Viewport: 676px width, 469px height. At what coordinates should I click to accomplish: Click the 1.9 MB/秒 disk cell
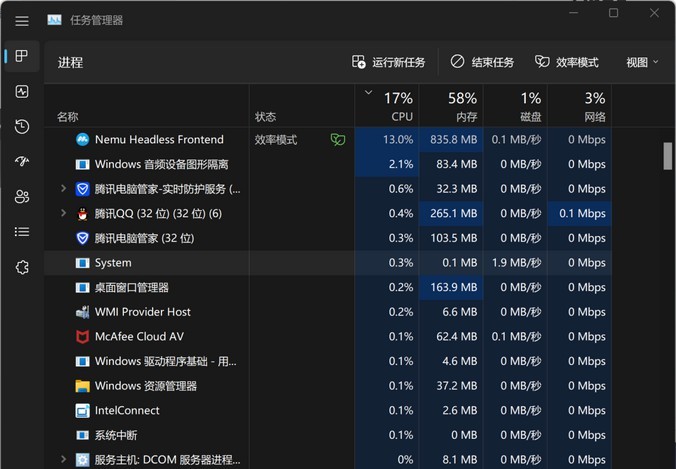point(515,263)
